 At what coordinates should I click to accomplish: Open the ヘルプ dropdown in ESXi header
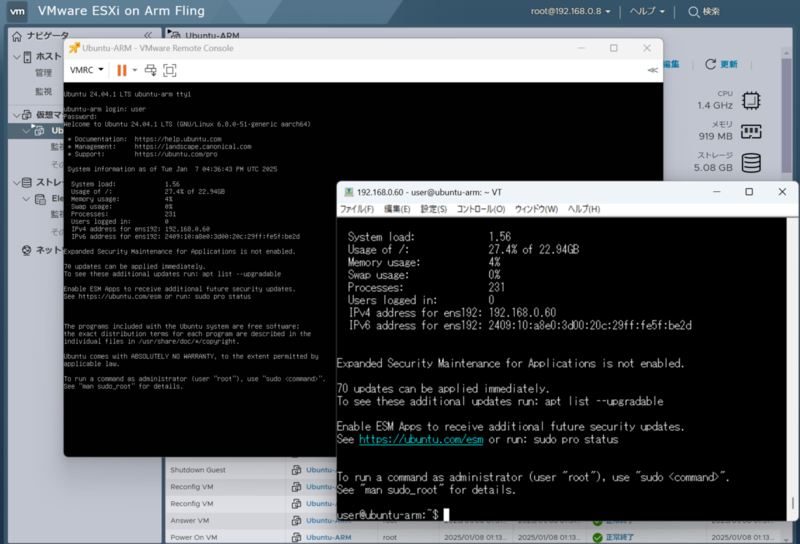tap(646, 11)
